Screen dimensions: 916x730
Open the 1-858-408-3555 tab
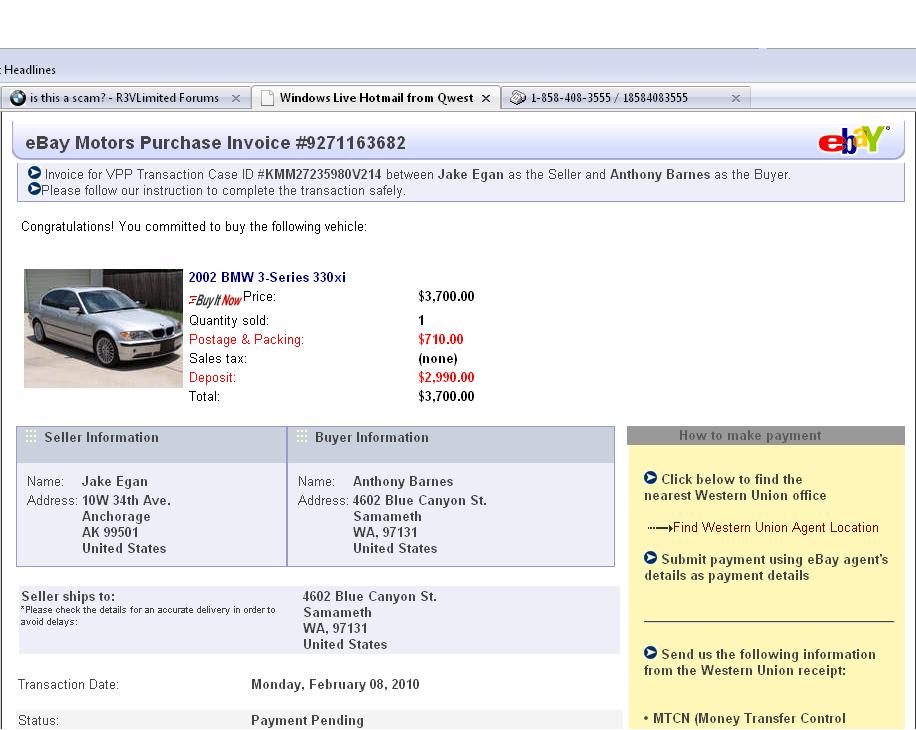(625, 98)
